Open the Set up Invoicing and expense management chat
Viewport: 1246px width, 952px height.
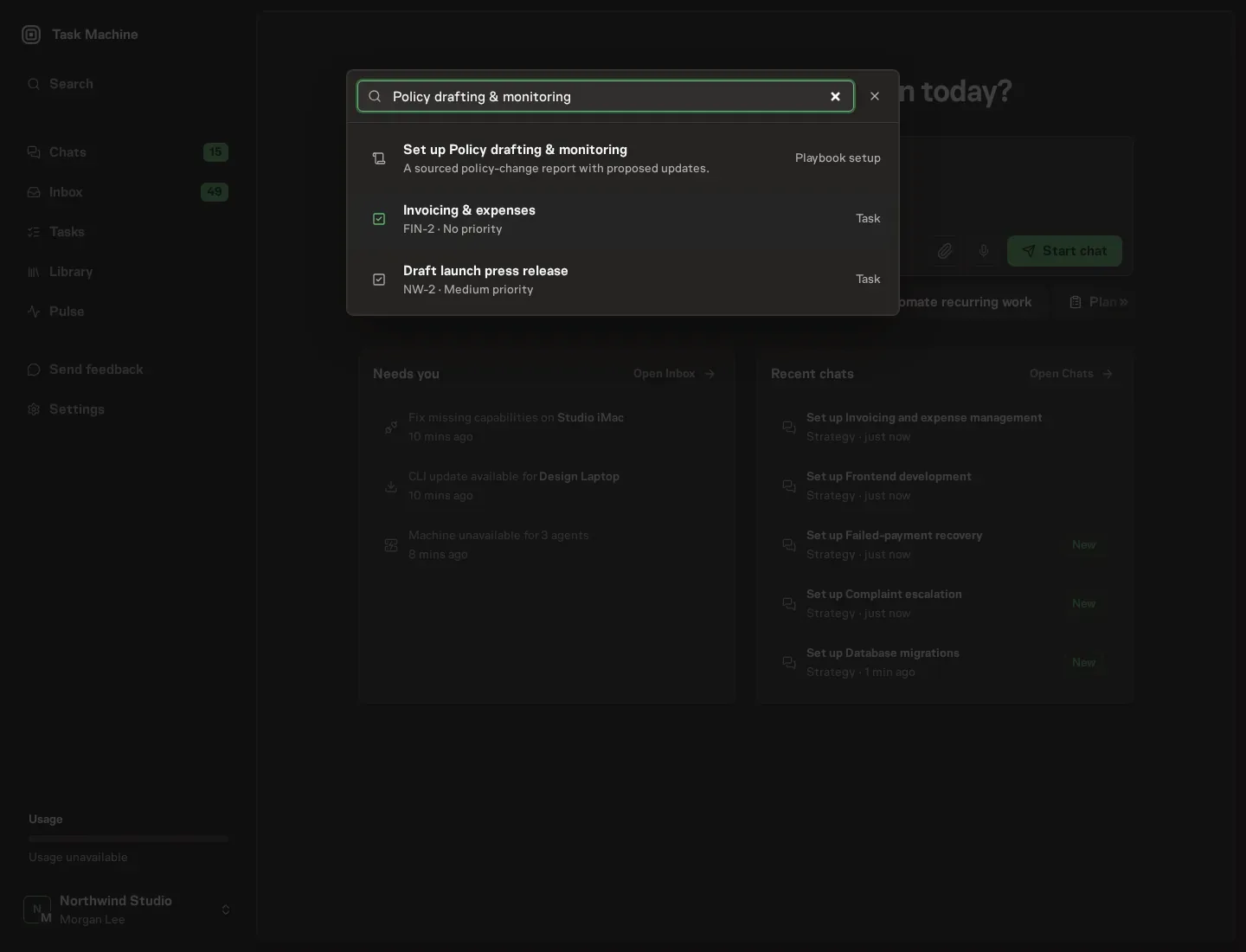click(x=945, y=428)
